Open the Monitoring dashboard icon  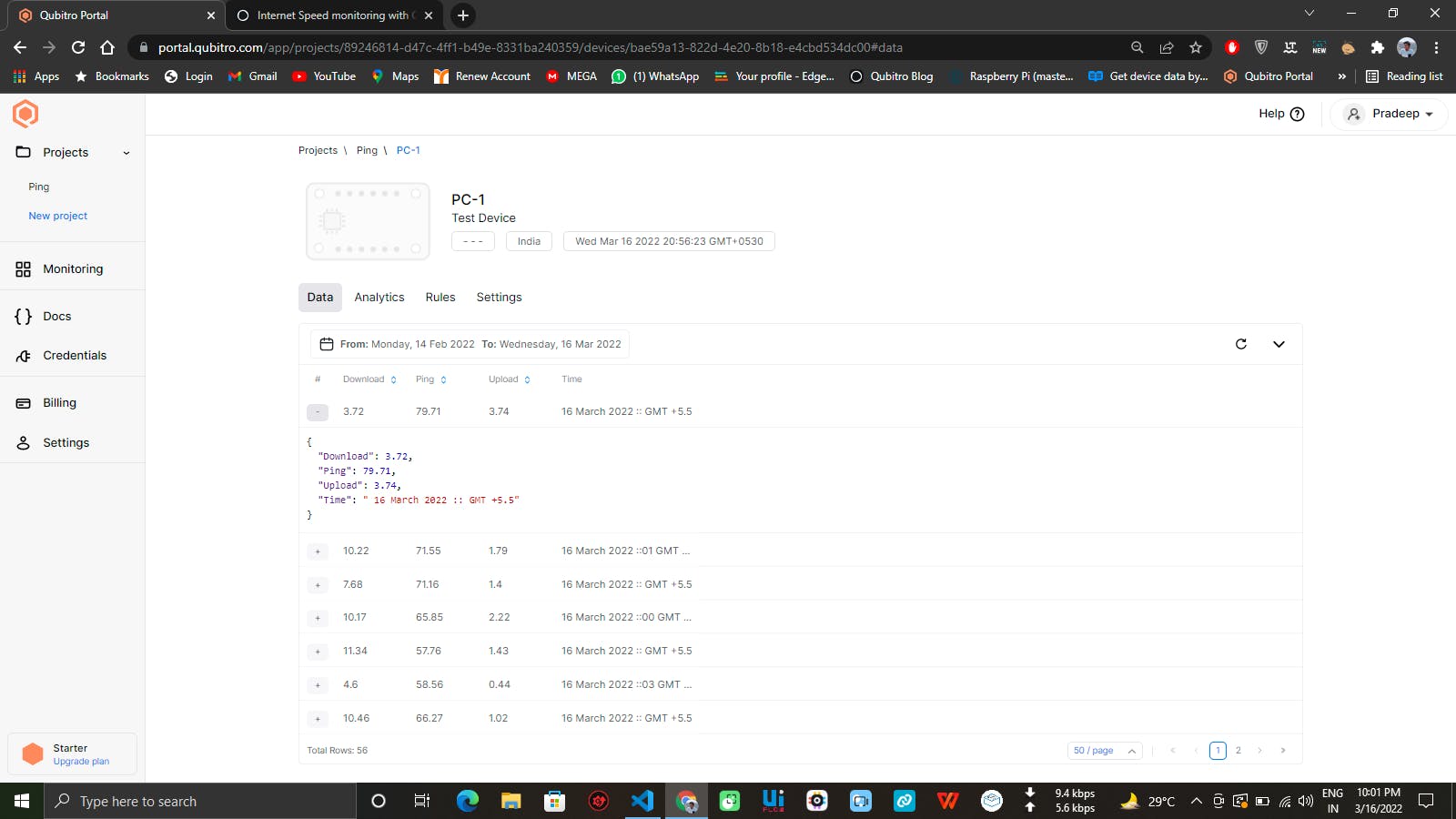coord(24,269)
